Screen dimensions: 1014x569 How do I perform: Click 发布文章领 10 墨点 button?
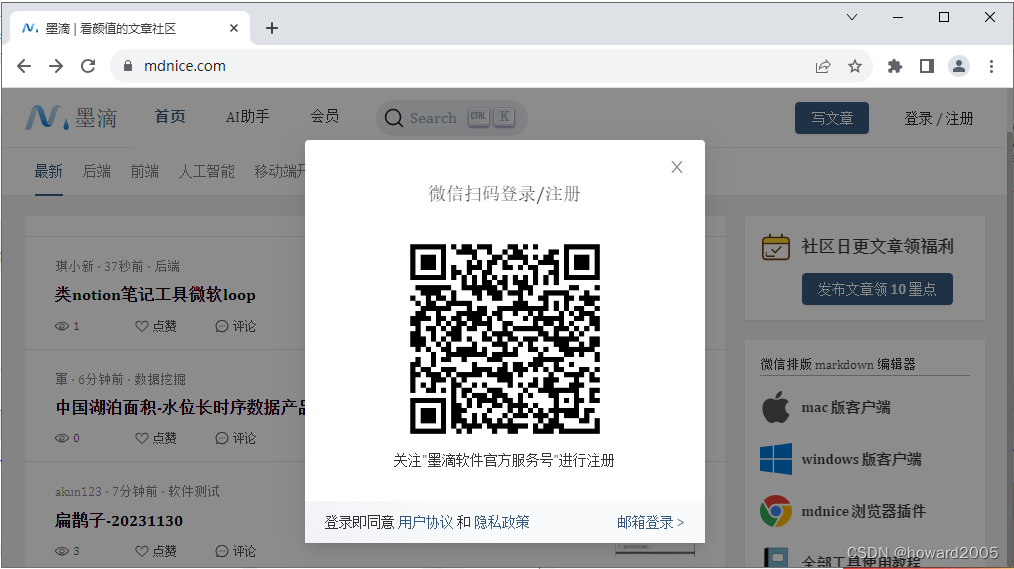(877, 289)
